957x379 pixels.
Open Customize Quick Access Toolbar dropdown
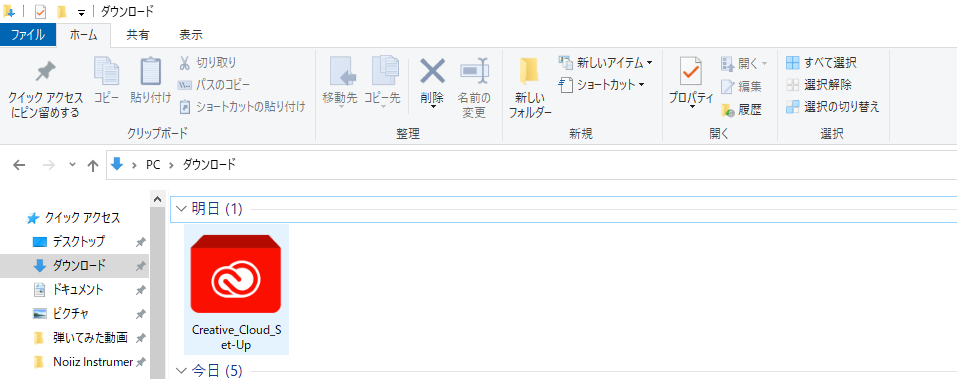[x=81, y=12]
